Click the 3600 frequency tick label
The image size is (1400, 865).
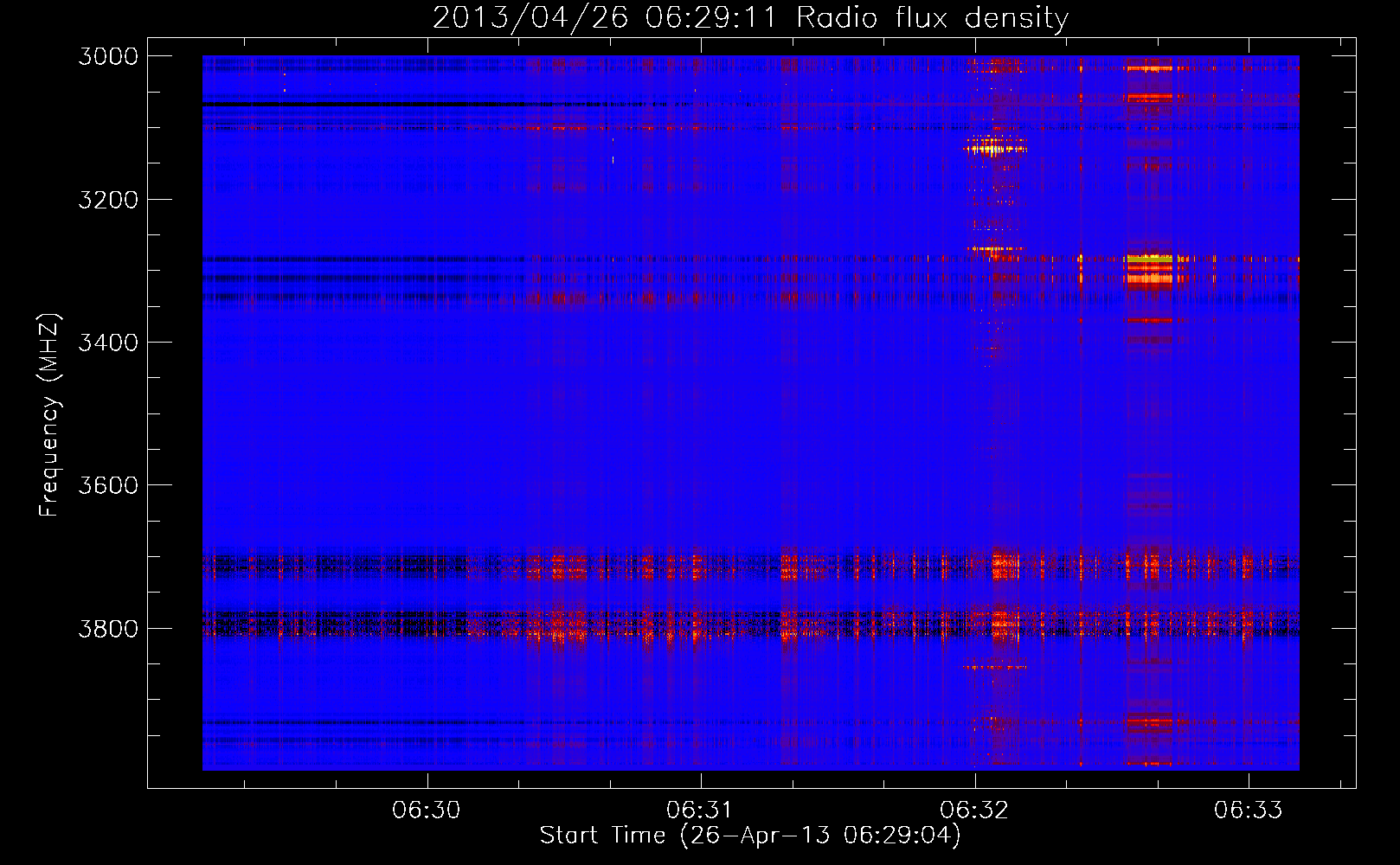point(108,485)
